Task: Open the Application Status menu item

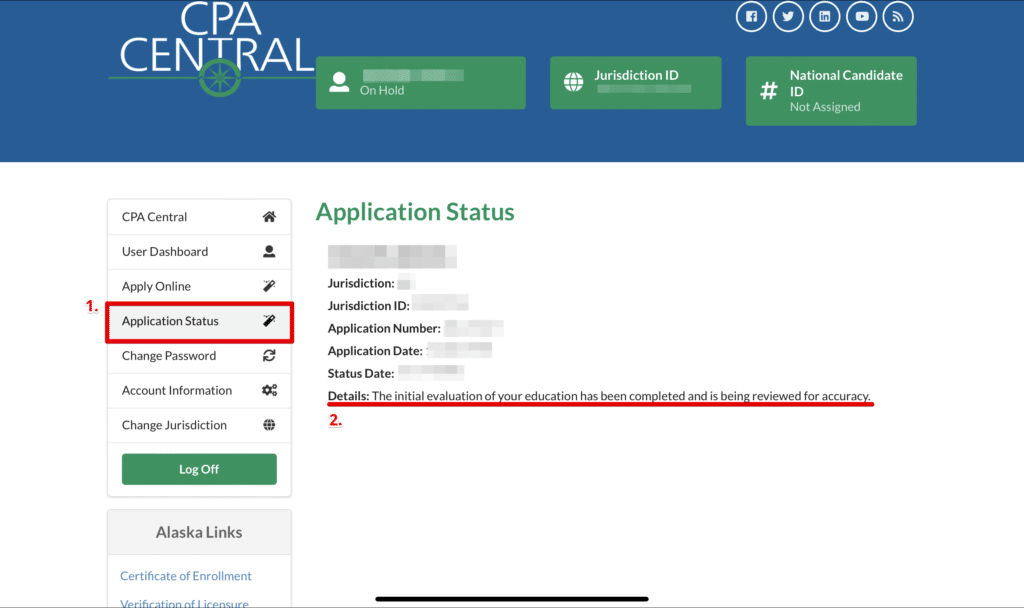Action: coord(199,321)
